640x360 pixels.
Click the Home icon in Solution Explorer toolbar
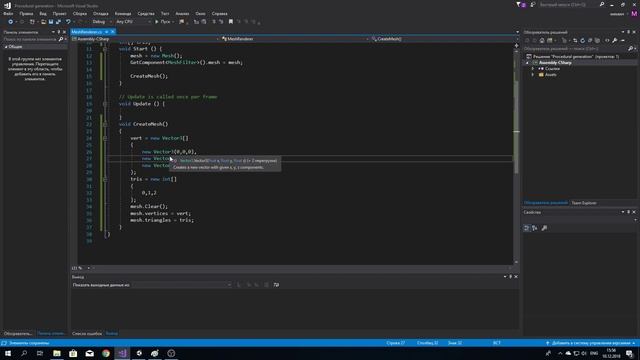click(x=542, y=40)
